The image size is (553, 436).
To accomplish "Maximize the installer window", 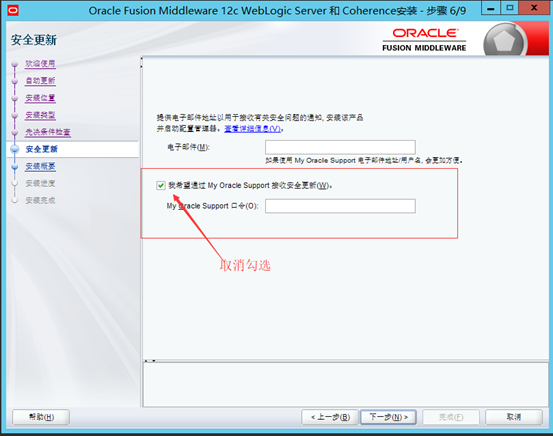I will [x=510, y=8].
